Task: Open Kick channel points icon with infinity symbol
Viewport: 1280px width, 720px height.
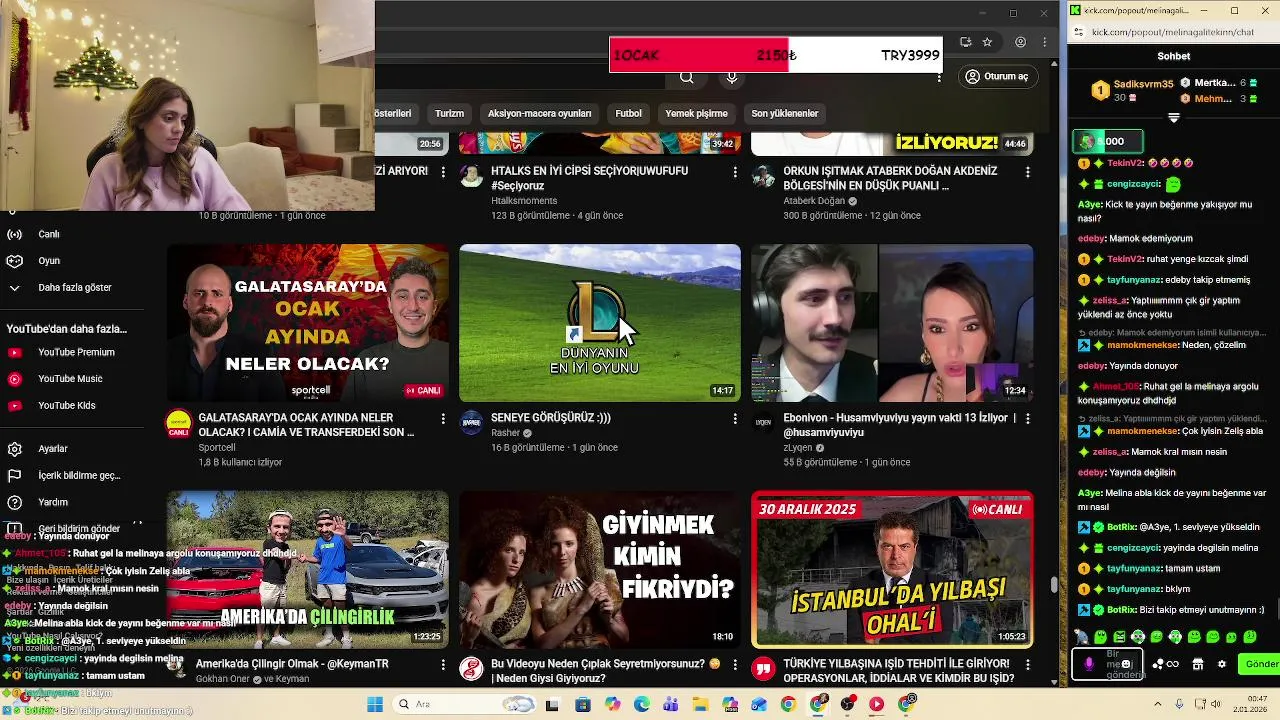Action: point(1166,664)
